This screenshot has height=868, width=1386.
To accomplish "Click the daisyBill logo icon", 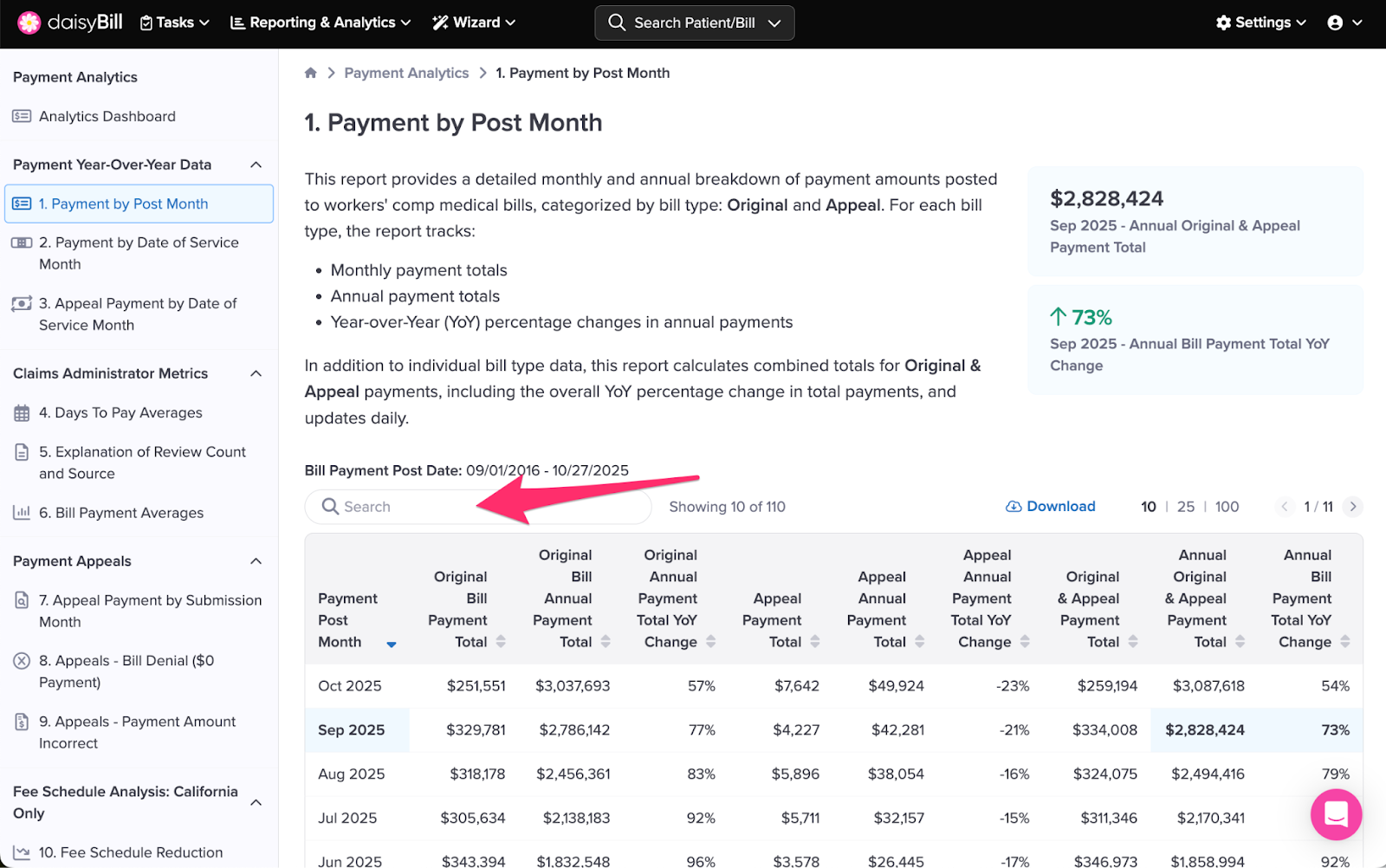I will tap(29, 23).
